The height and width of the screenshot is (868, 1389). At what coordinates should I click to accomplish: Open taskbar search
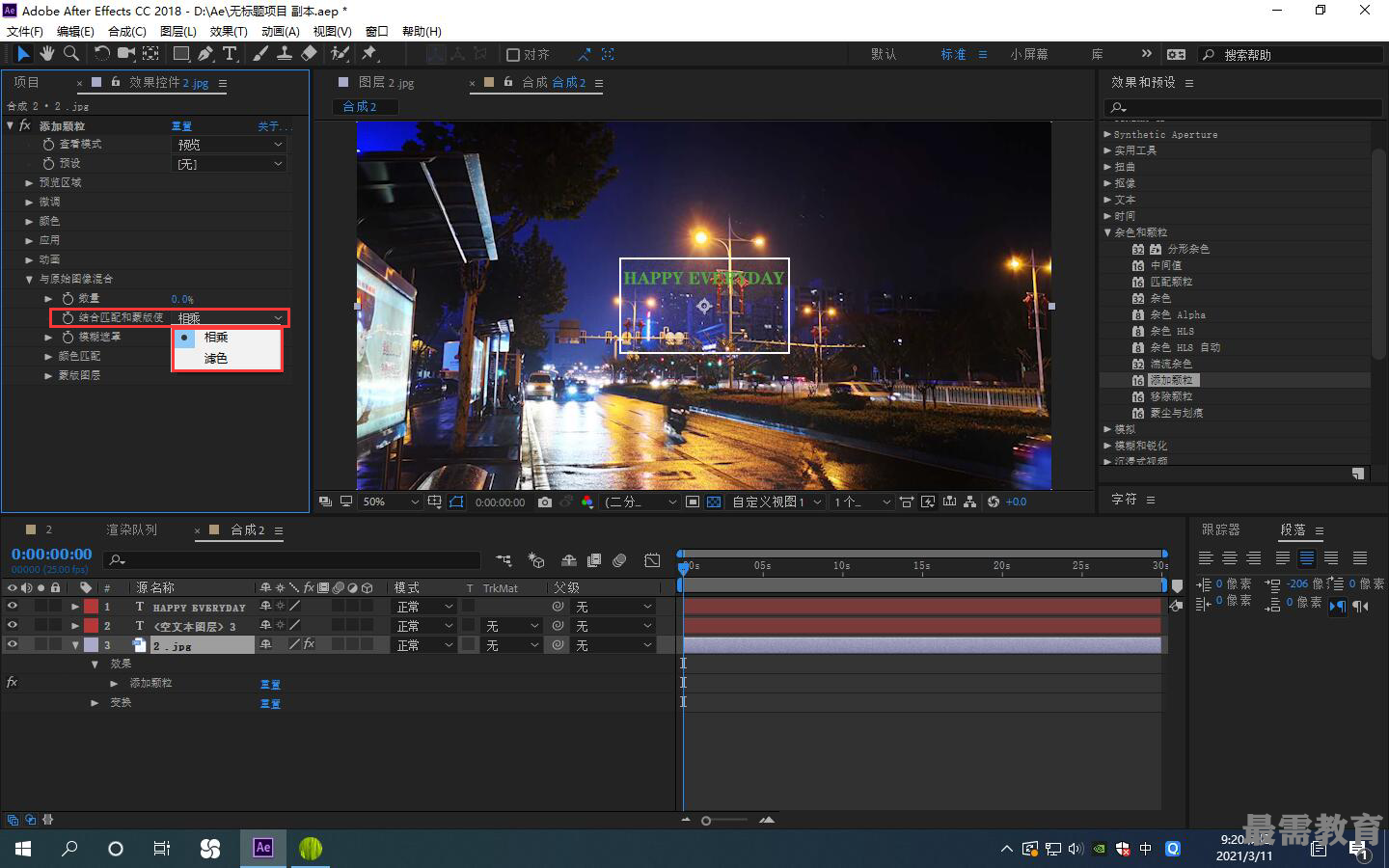pyautogui.click(x=69, y=849)
